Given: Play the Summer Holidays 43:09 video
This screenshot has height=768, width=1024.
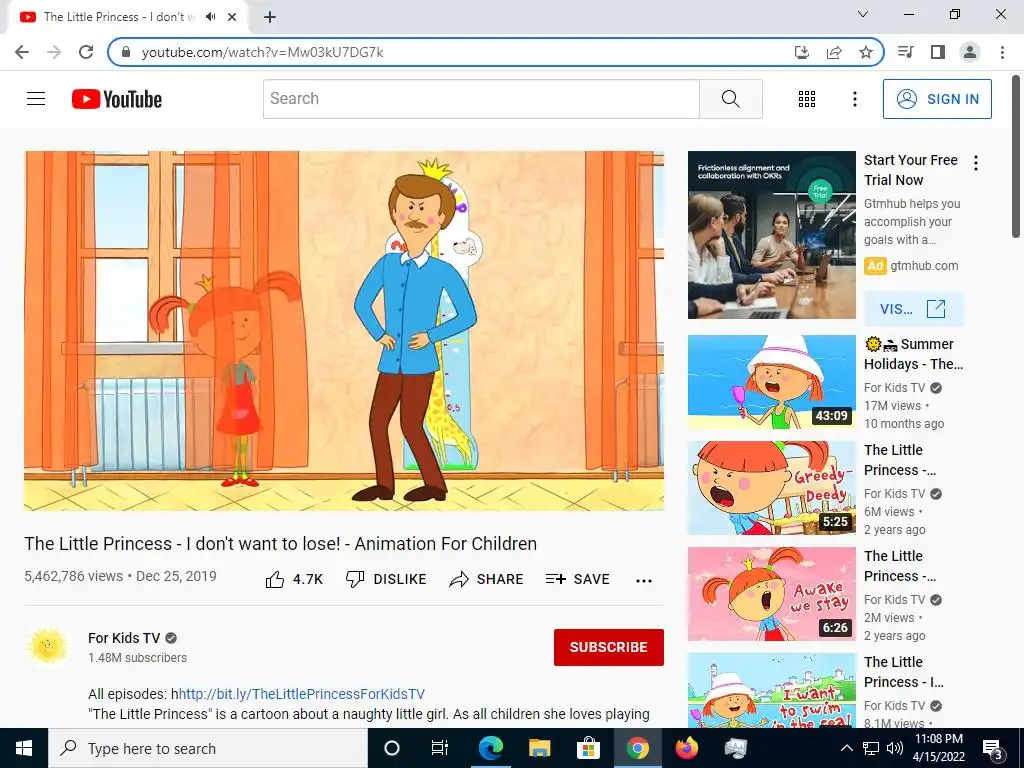Looking at the screenshot, I should 772,382.
